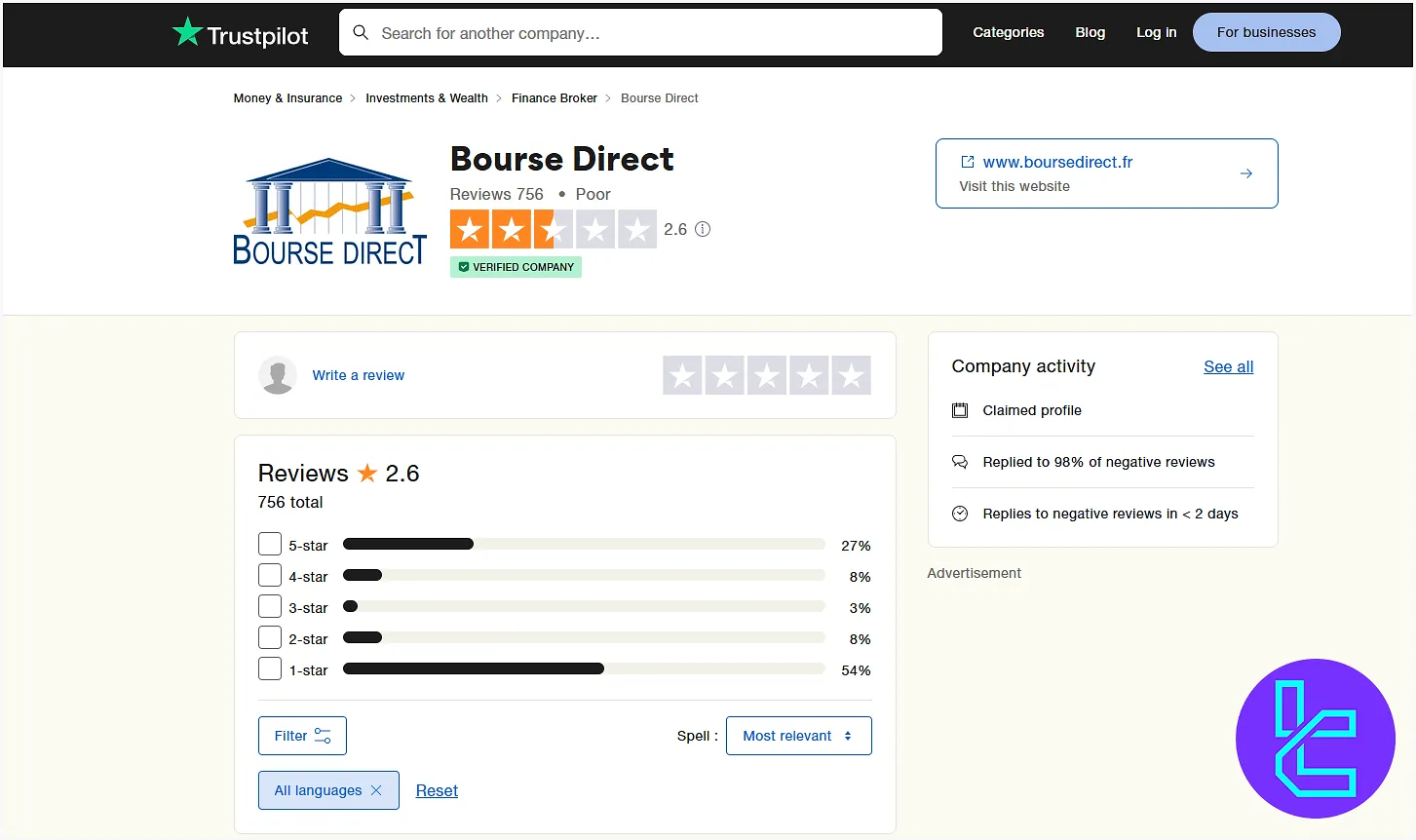Click the Bourse Direct breadcrumb text
Image resolution: width=1416 pixels, height=840 pixels.
pyautogui.click(x=659, y=98)
